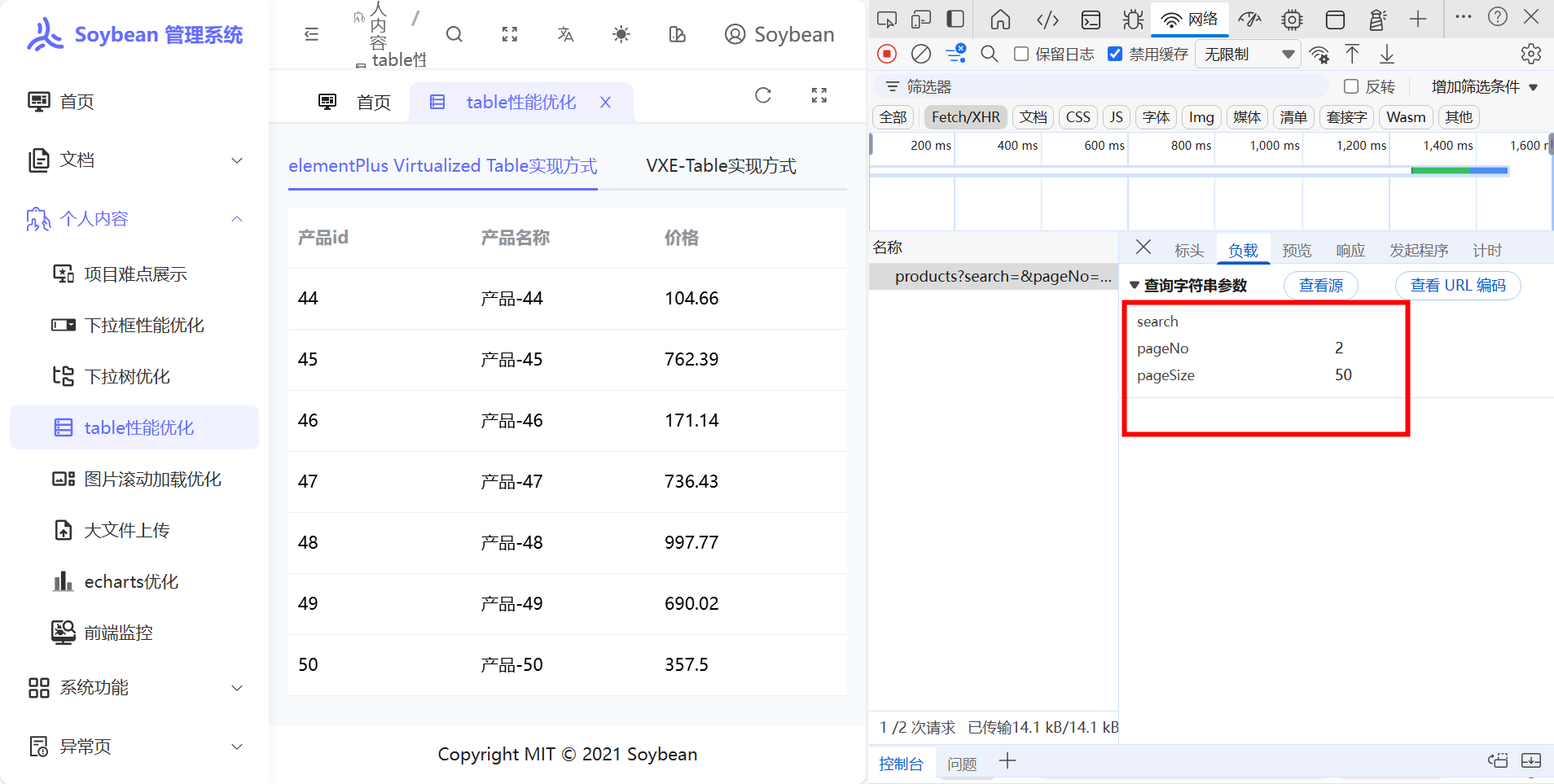Click the 查看 URL 编码 button
This screenshot has width=1554, height=784.
coord(1457,286)
